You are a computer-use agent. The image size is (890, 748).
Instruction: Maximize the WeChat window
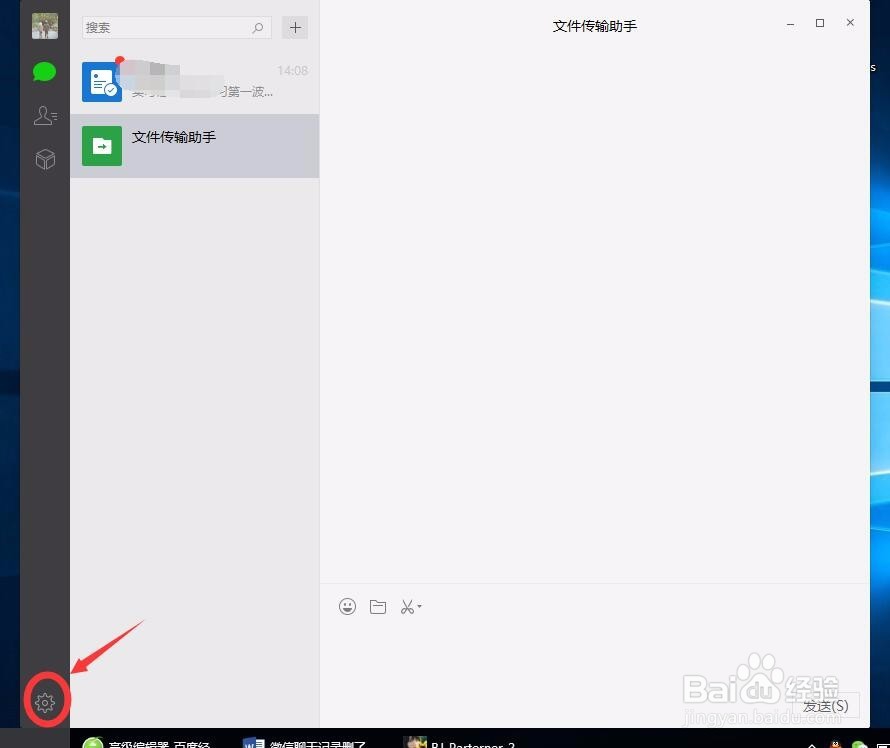[x=820, y=23]
